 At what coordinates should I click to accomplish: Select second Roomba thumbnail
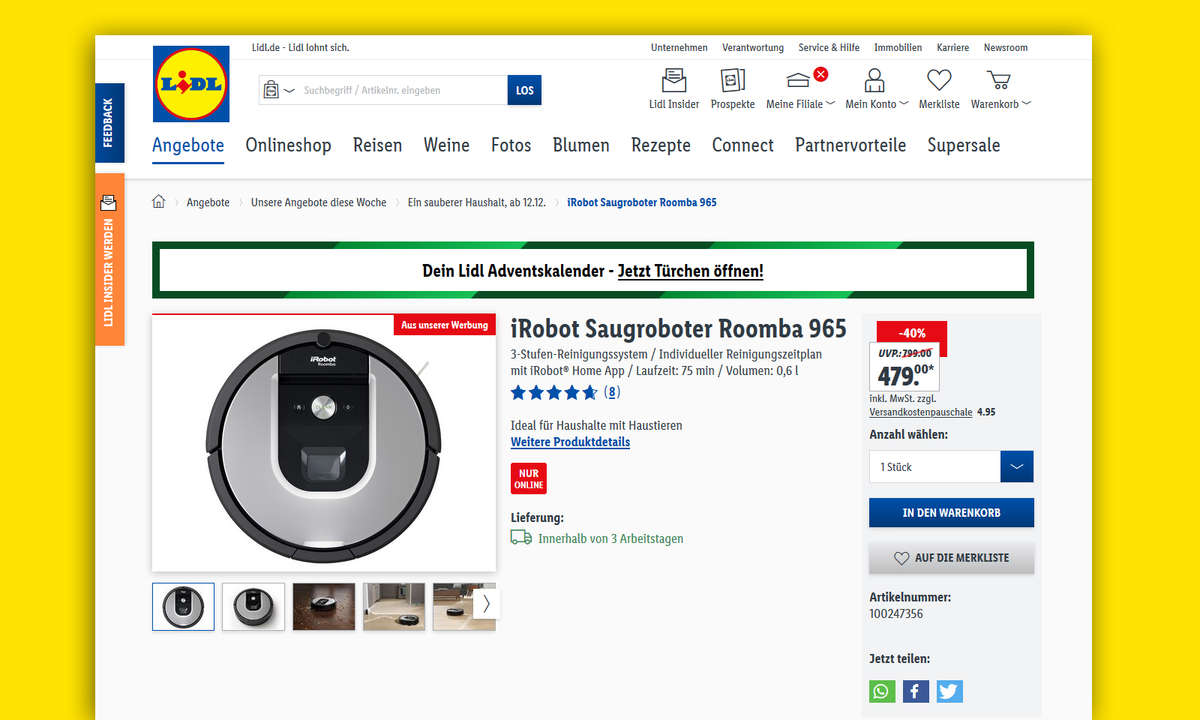[x=253, y=607]
